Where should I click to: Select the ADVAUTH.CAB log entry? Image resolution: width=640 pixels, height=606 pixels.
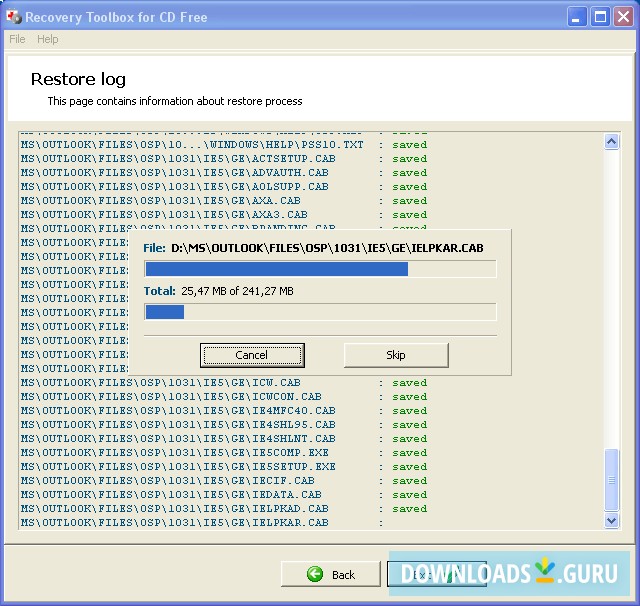[224, 173]
